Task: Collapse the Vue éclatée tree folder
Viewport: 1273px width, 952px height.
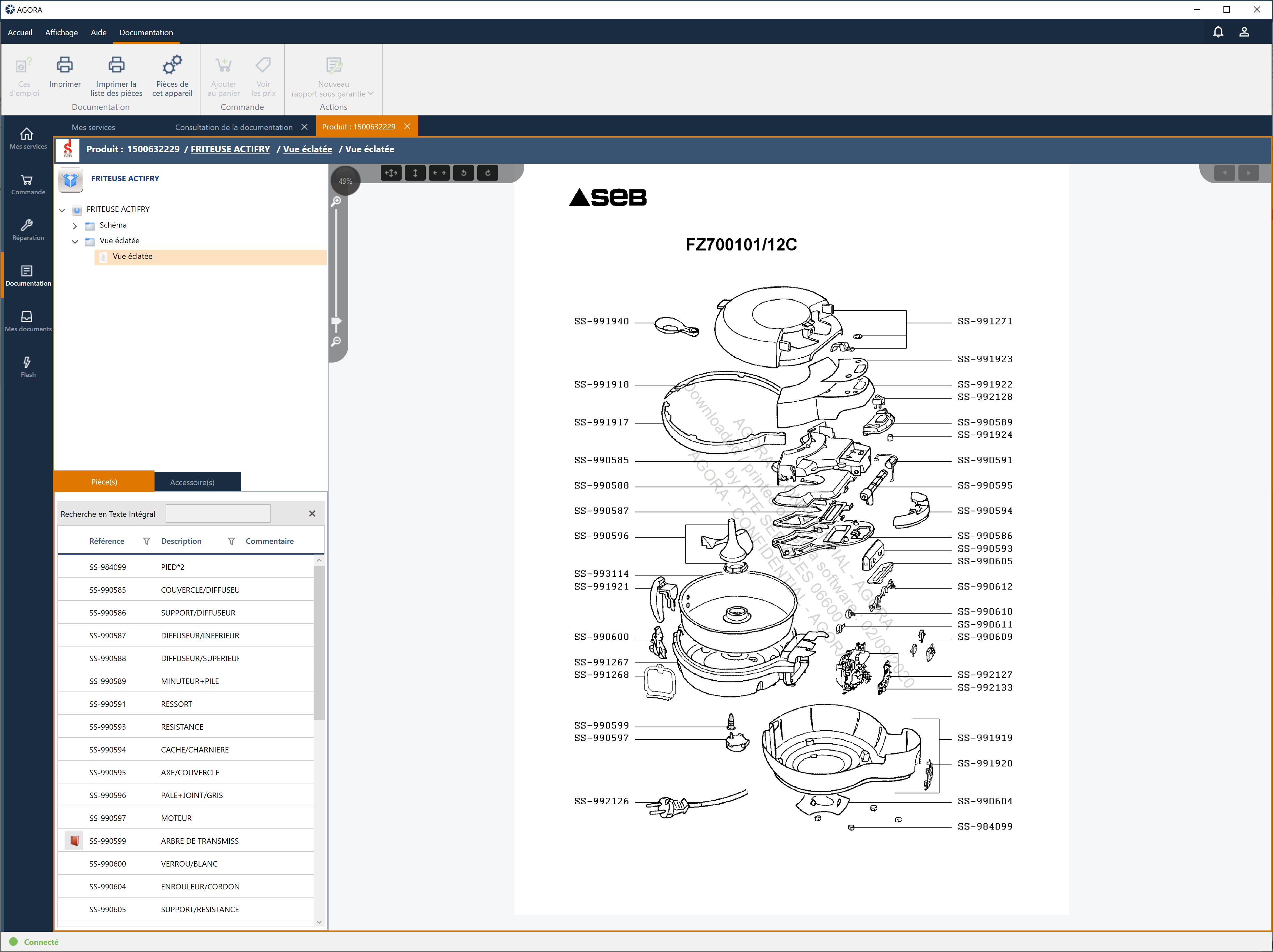Action: coord(75,241)
